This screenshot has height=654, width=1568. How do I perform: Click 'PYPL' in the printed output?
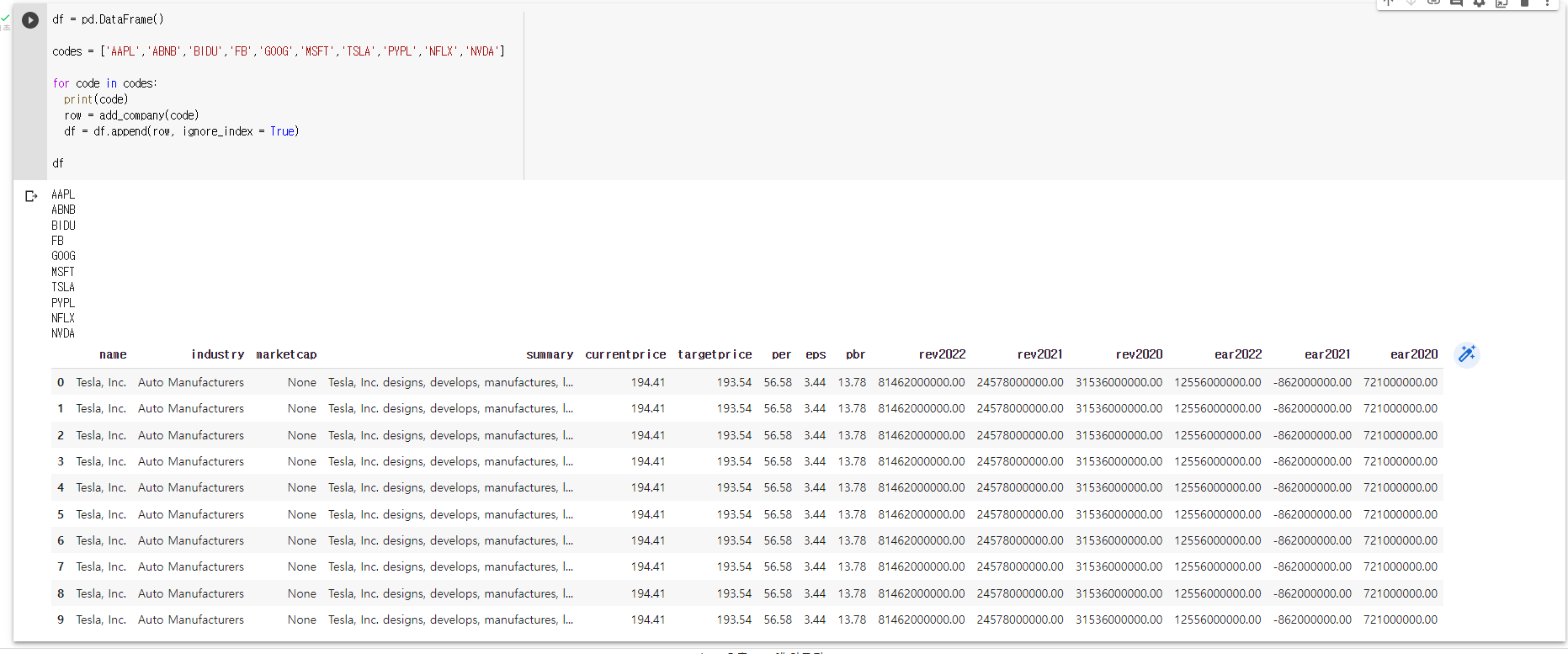pyautogui.click(x=63, y=303)
